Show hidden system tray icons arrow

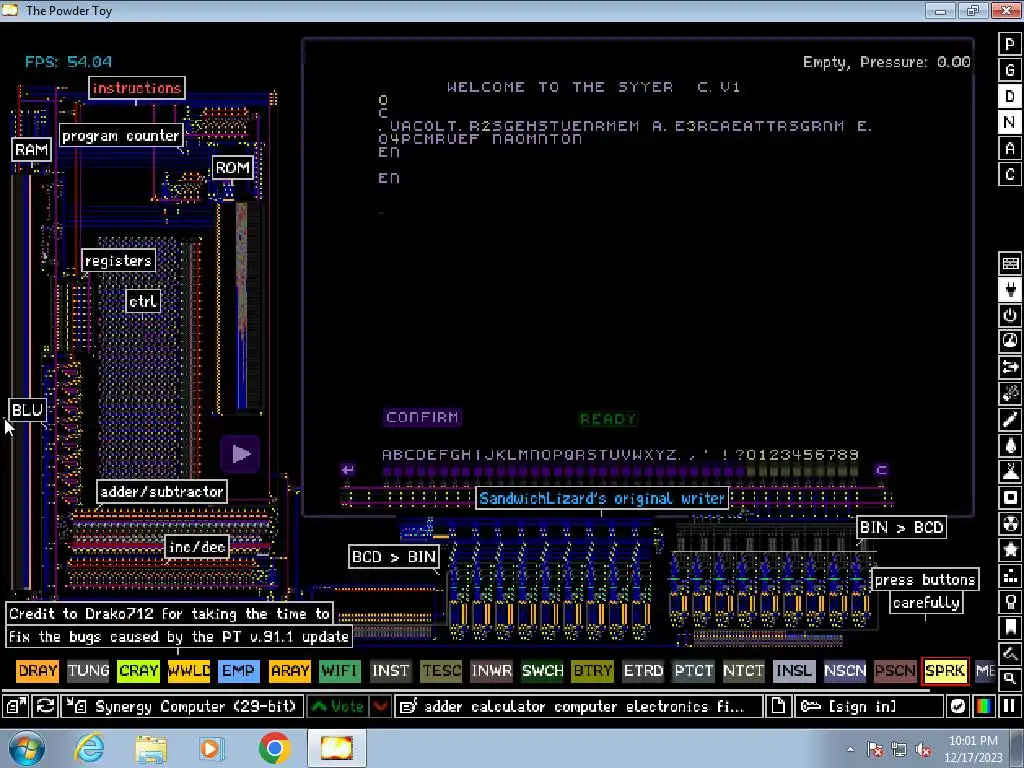[850, 750]
